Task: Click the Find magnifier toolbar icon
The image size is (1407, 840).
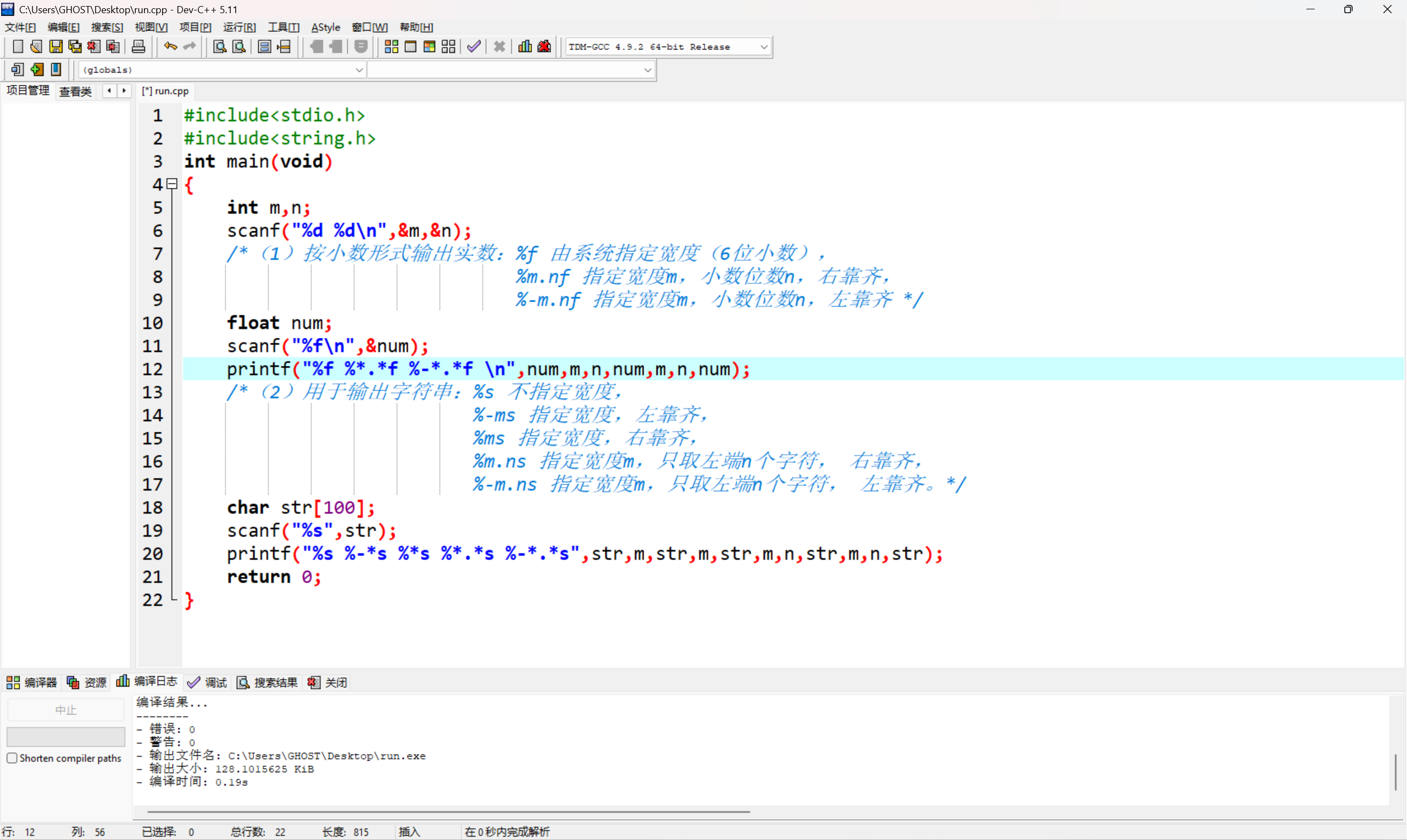Action: 220,47
